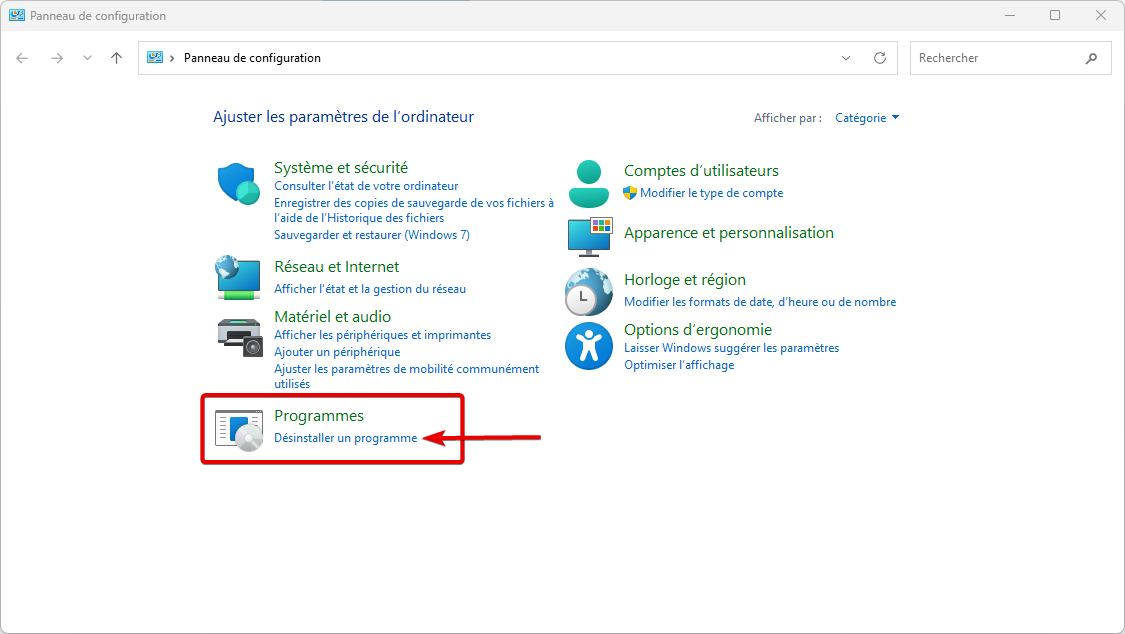Open Matériel et audio category

coord(332,316)
